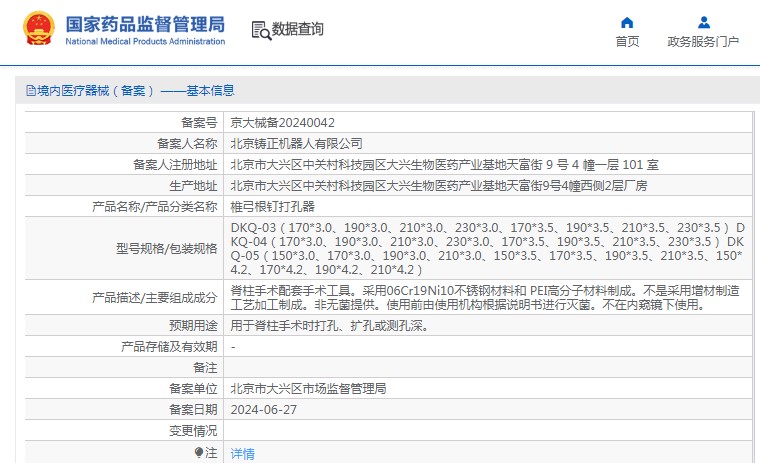This screenshot has height=463, width=760.
Task: Select the intended use text 用于脊柱手术时打孔
Action: pos(331,326)
